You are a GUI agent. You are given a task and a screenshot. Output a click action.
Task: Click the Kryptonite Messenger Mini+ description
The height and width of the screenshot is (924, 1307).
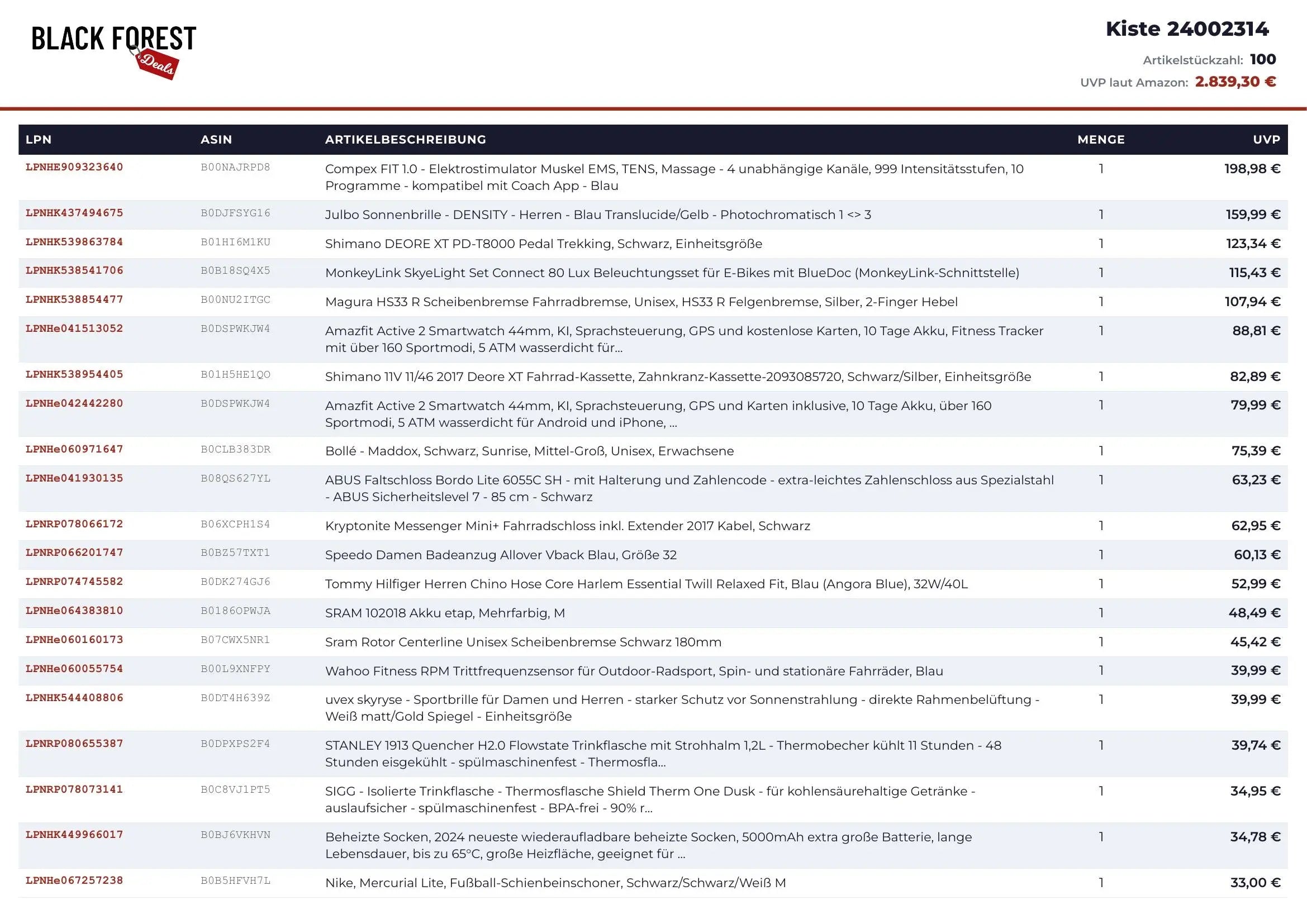pyautogui.click(x=568, y=526)
